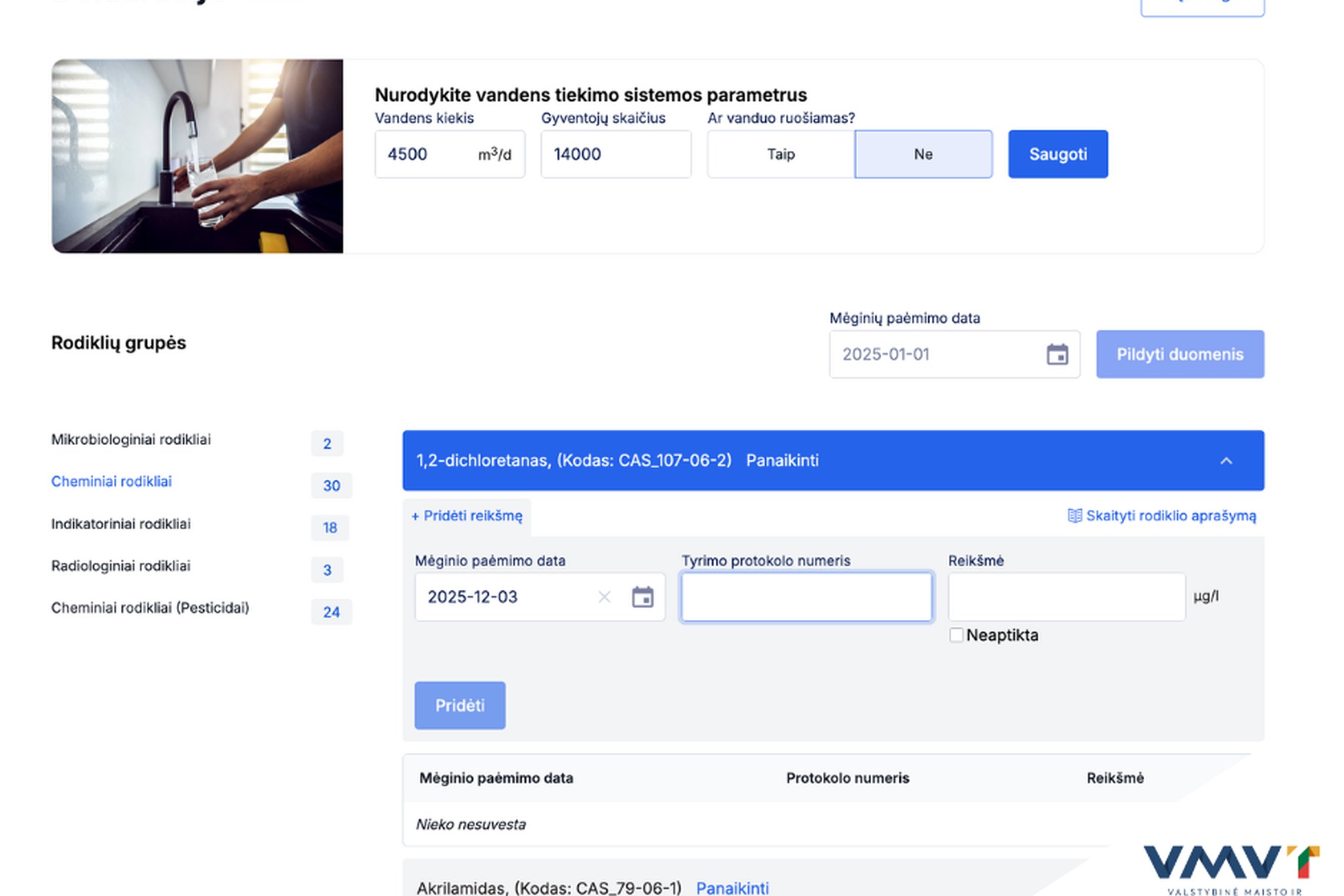Click the Protokolo numeris column header
Viewport: 1344px width, 896px height.
tap(848, 778)
